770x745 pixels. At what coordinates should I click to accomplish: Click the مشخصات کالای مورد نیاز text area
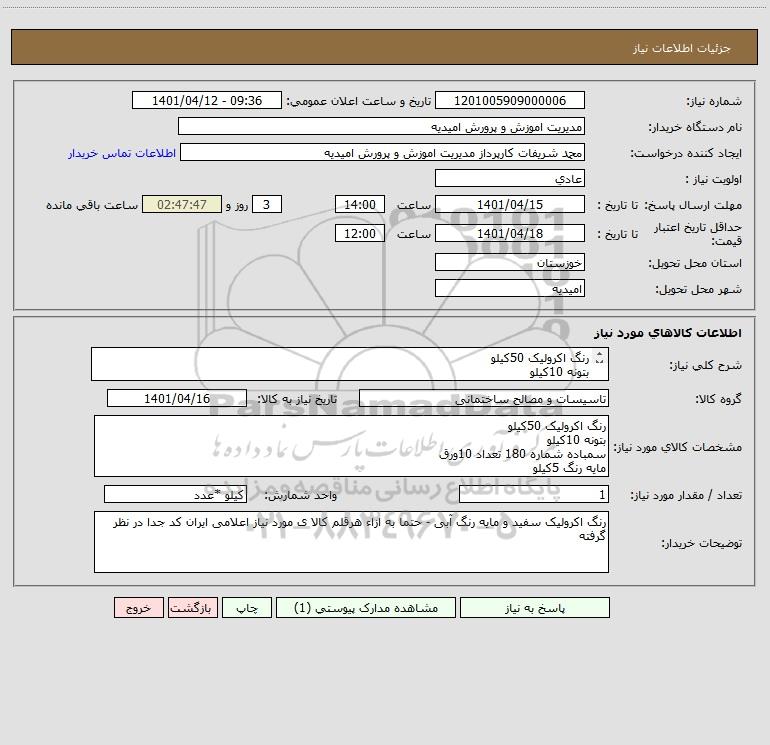point(351,446)
